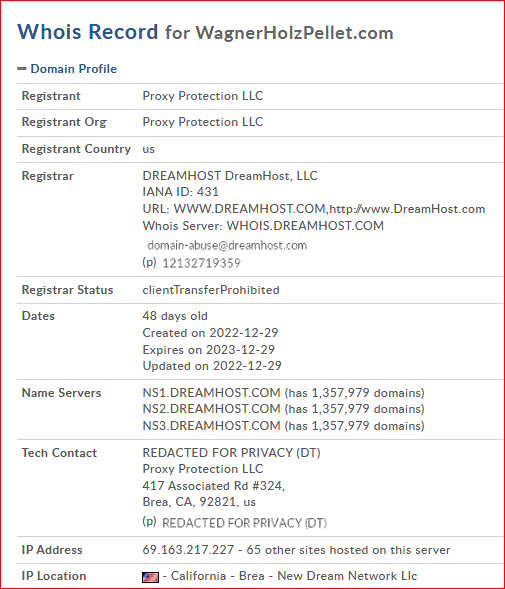
Task: Click the clientTransferProhibited status value
Action: coord(211,290)
